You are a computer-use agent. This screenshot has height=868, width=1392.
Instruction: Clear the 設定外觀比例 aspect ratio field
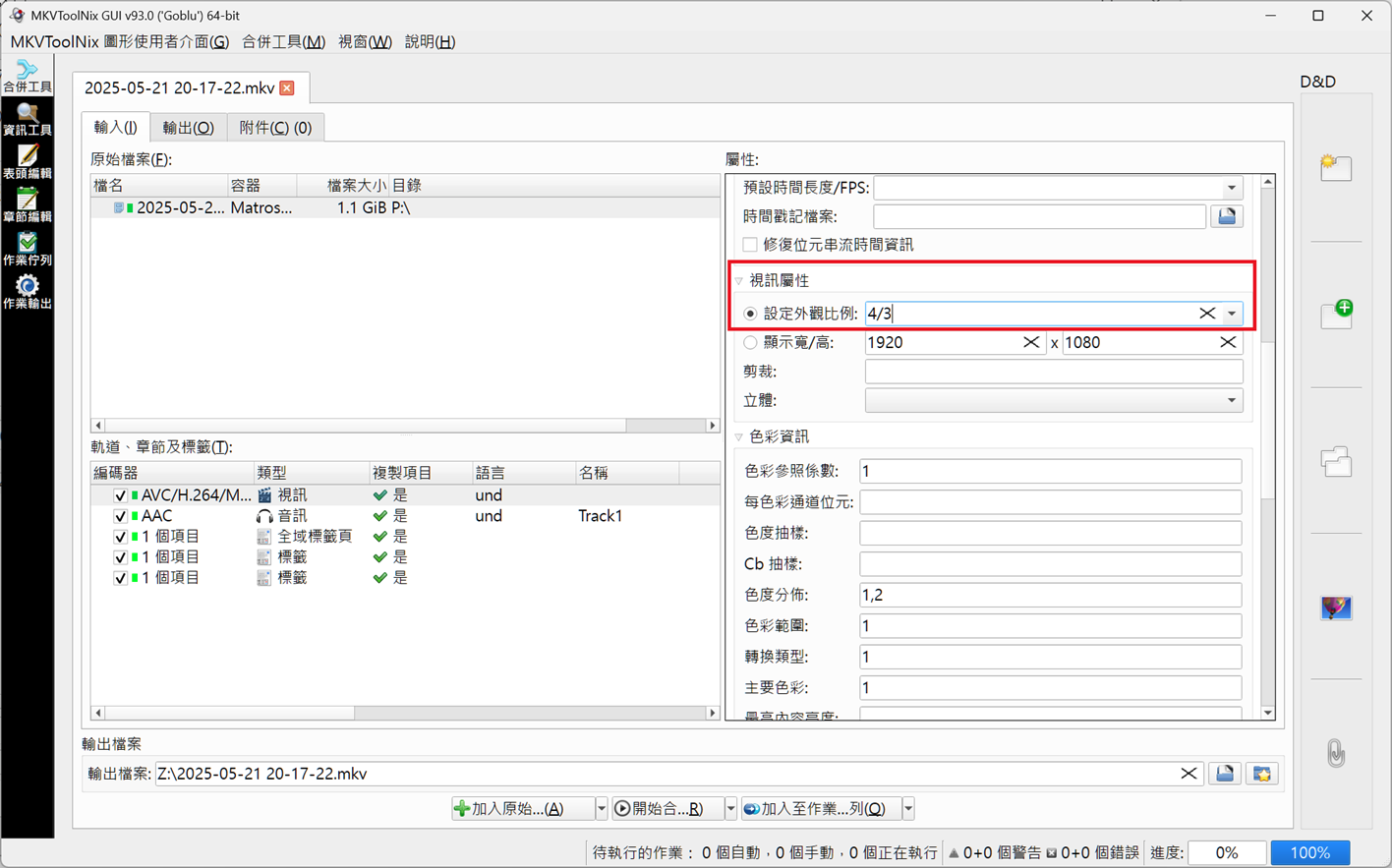pos(1207,314)
